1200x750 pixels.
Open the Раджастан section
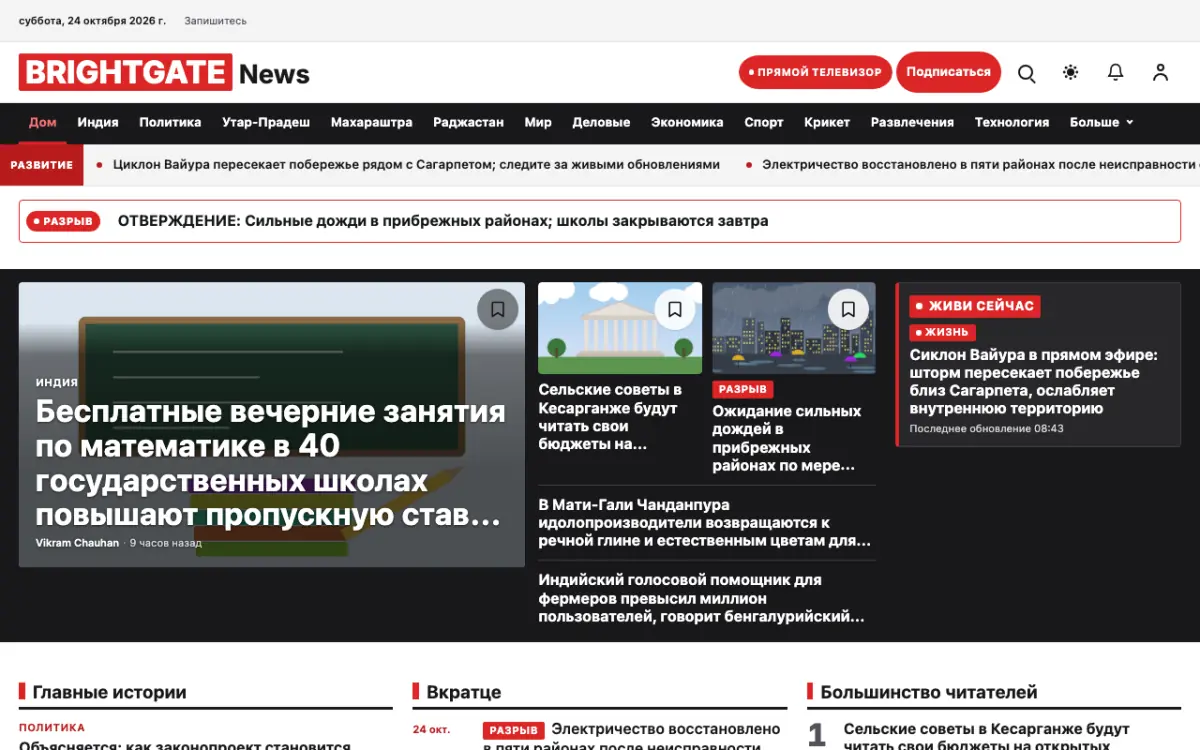click(468, 122)
